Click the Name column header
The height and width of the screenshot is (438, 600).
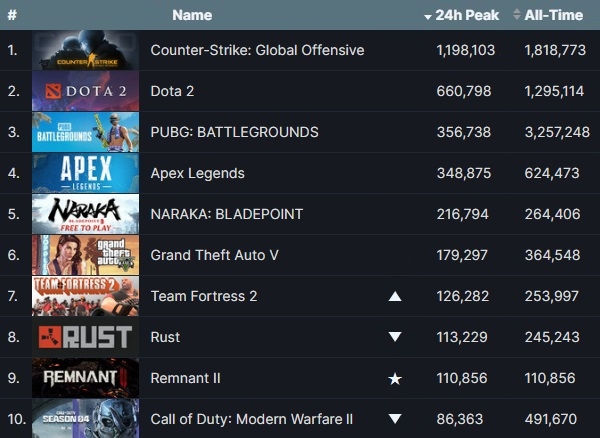click(192, 15)
